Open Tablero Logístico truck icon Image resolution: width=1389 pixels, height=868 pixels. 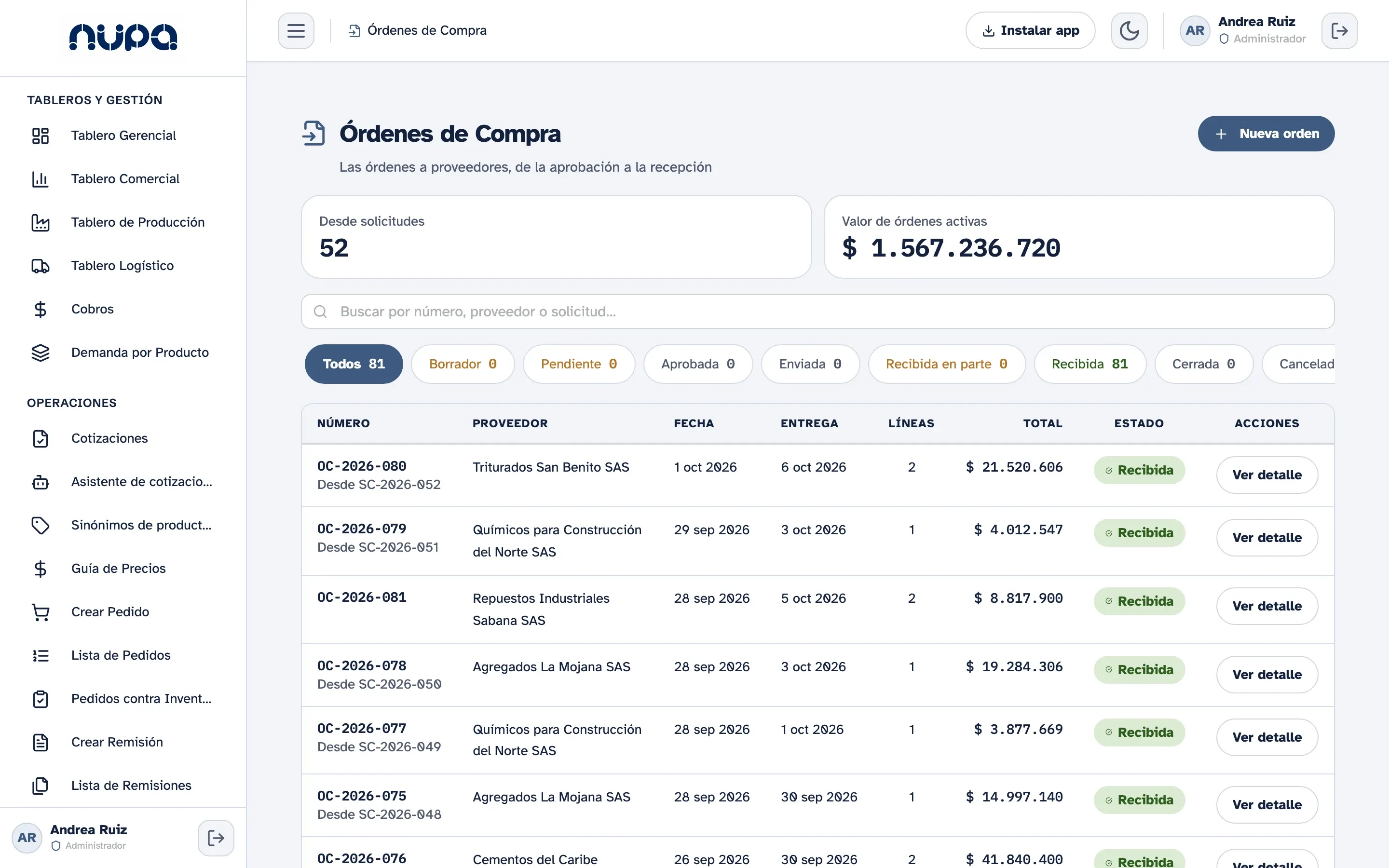pos(40,266)
